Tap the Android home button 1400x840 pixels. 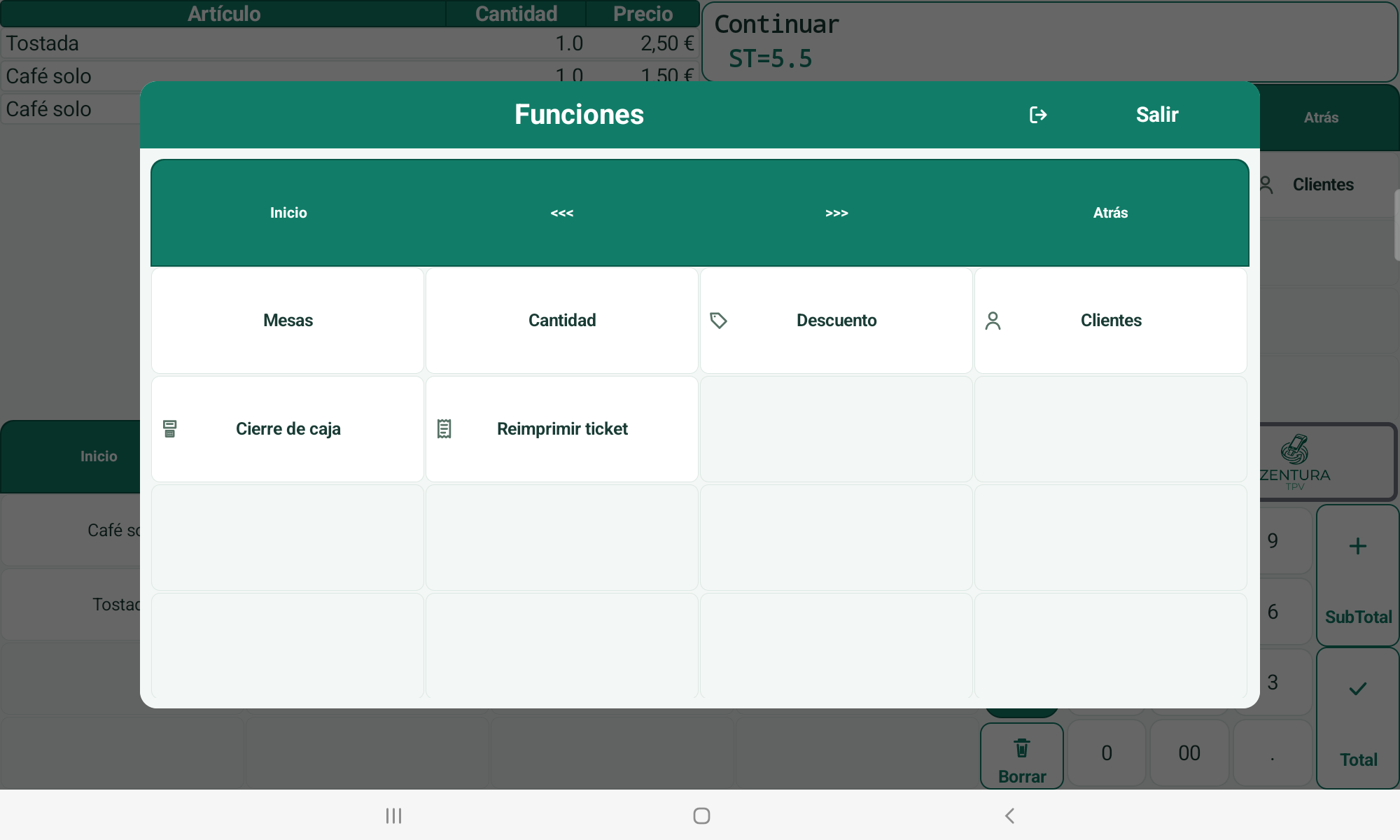[701, 815]
